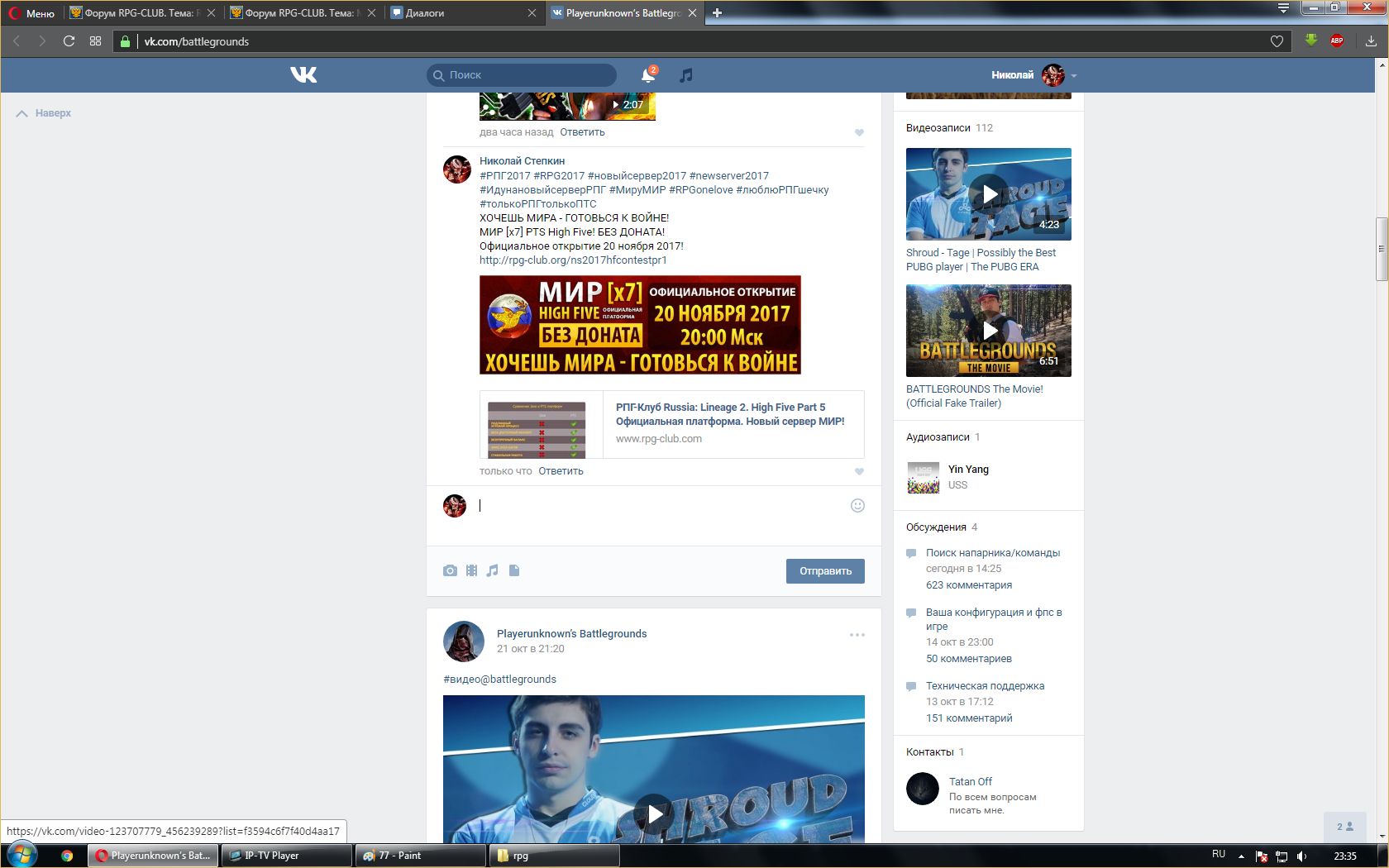
Task: Open Chrome from the taskbar
Action: click(x=67, y=856)
